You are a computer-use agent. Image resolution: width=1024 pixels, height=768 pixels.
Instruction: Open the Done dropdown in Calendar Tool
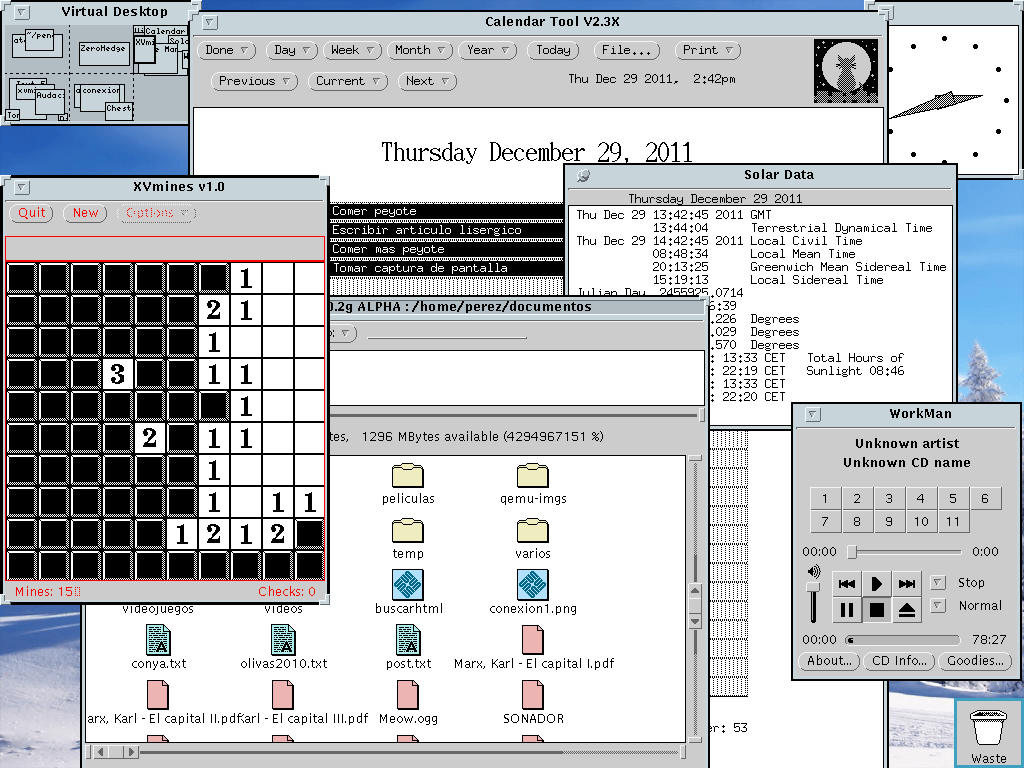click(x=226, y=50)
